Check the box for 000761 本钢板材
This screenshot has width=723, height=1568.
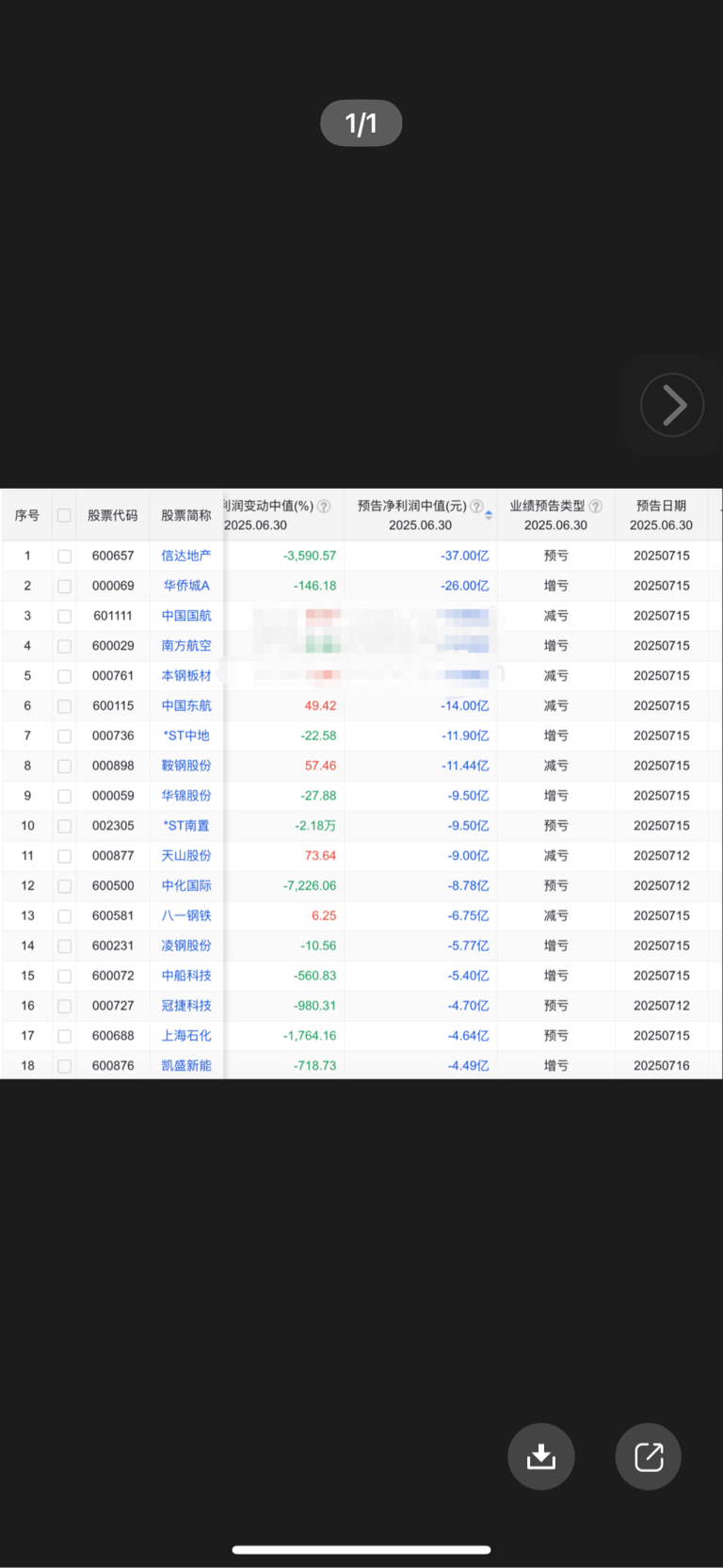pyautogui.click(x=64, y=677)
